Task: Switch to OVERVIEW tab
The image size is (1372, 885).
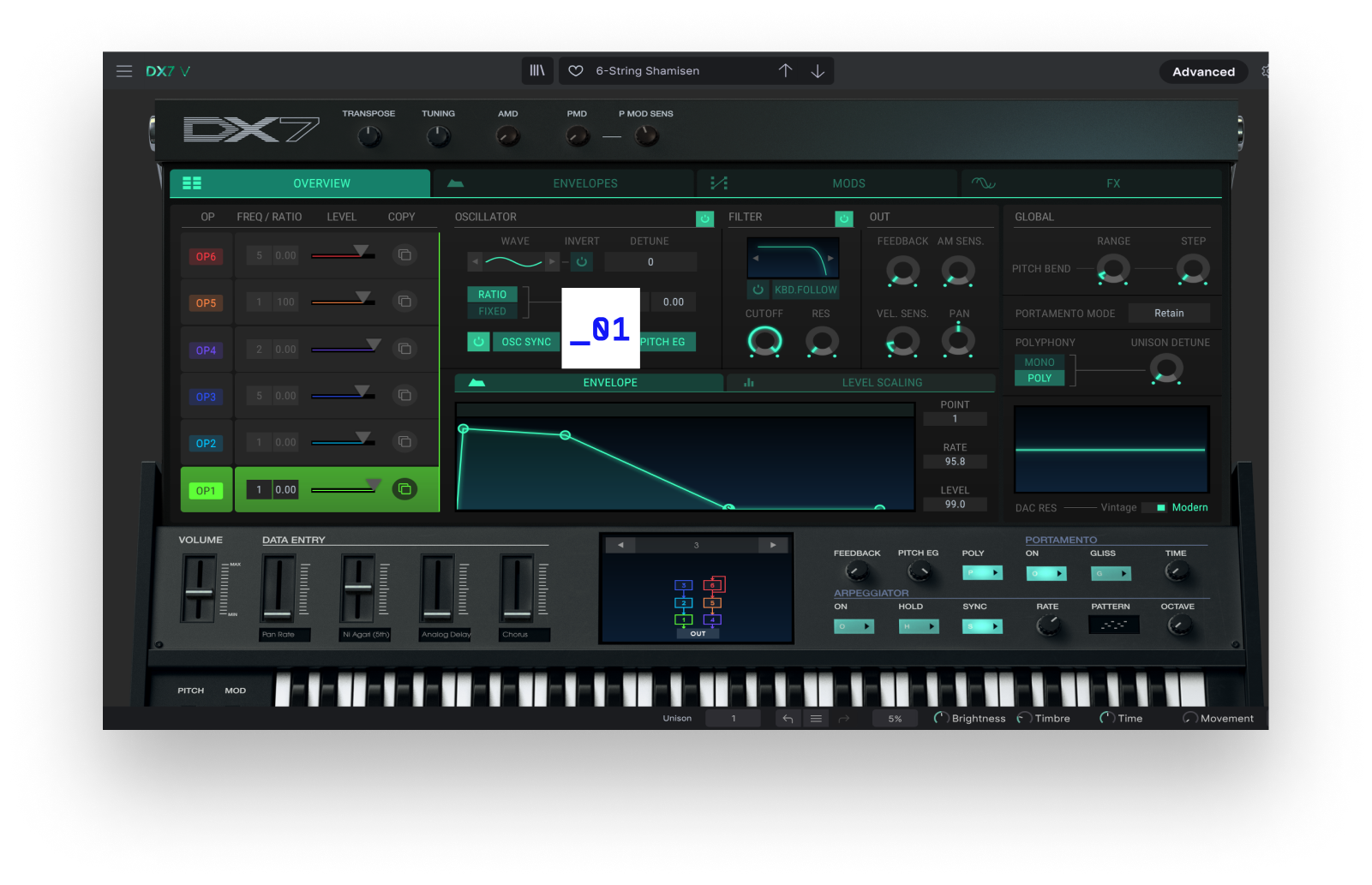Action: click(300, 183)
